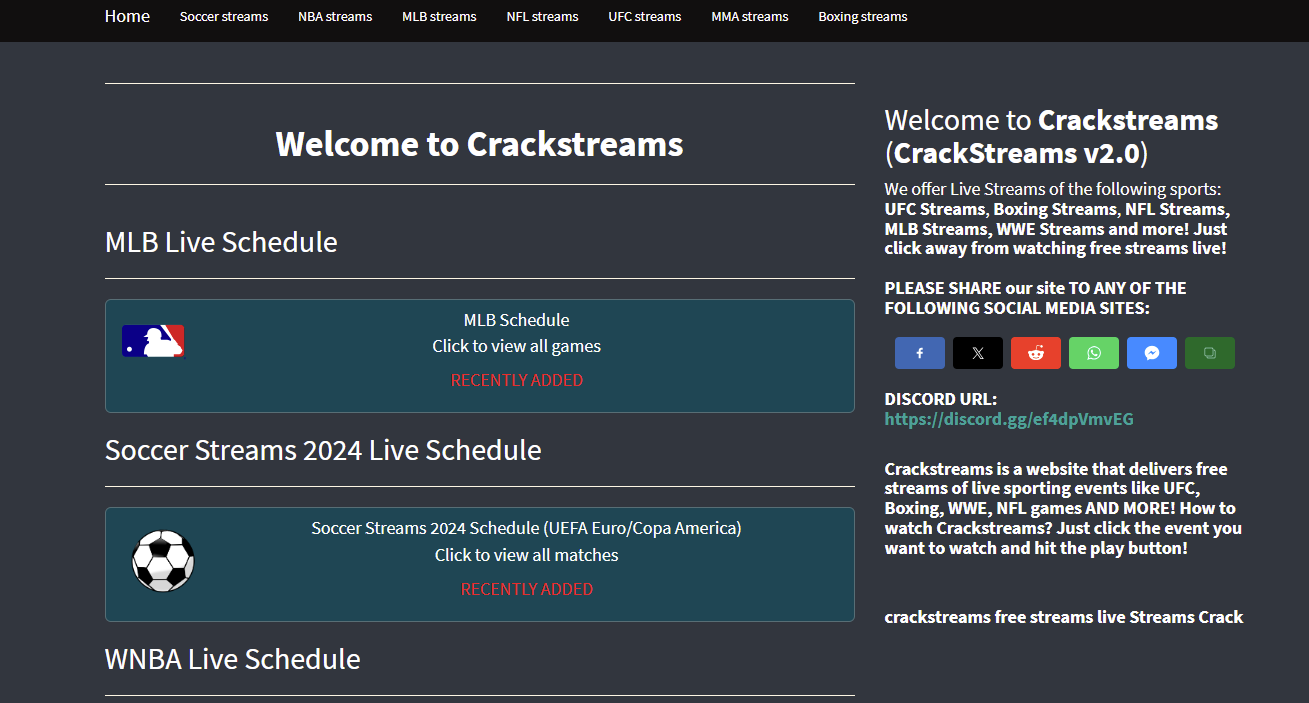Click 'Click to view all games'
Screen dimensions: 1309x703
(x=517, y=346)
